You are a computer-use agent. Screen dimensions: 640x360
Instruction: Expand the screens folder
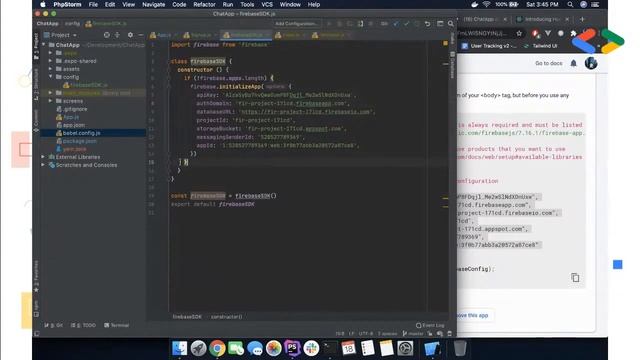tap(51, 101)
